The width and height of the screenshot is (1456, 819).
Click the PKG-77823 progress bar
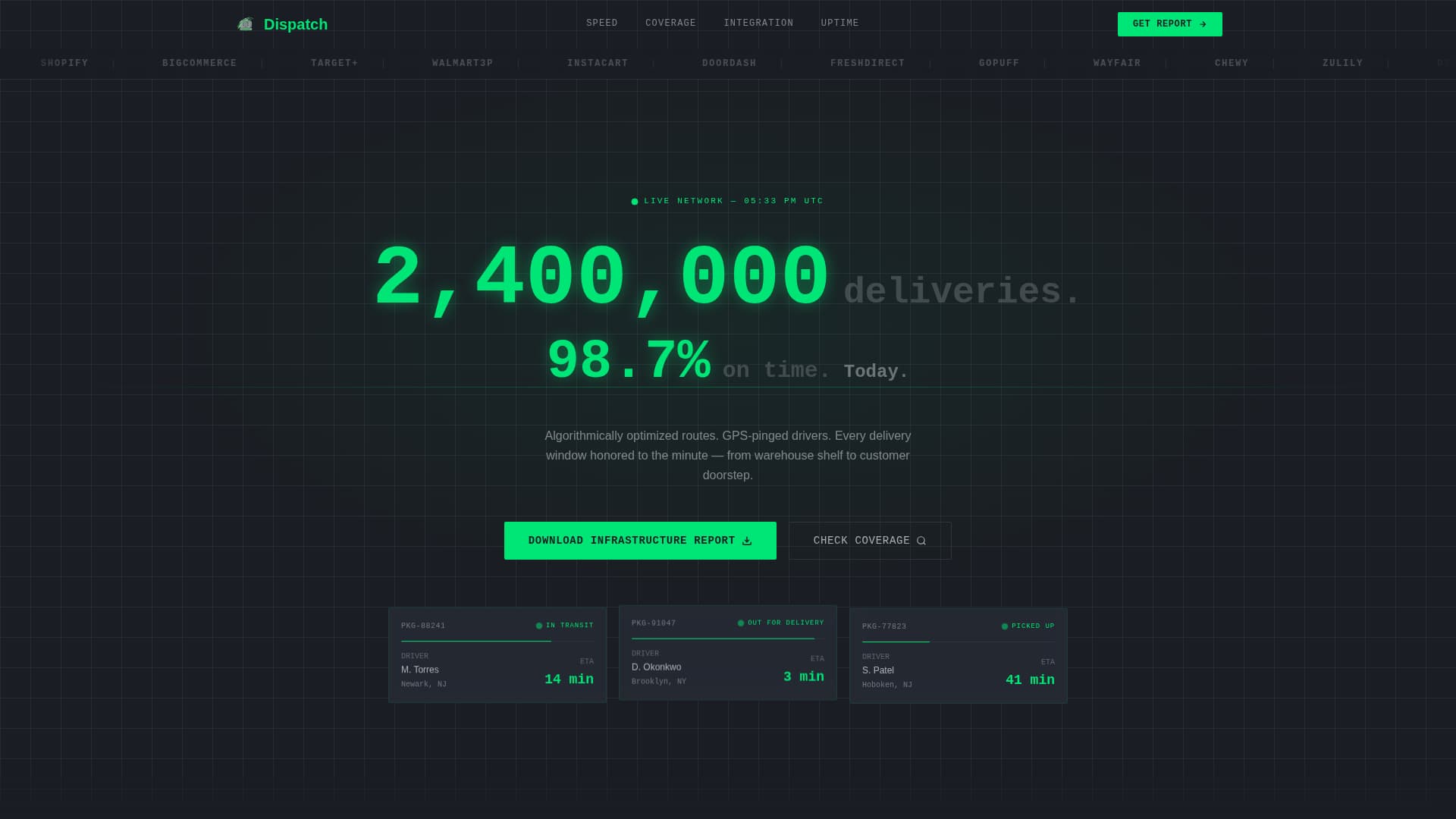tap(959, 642)
